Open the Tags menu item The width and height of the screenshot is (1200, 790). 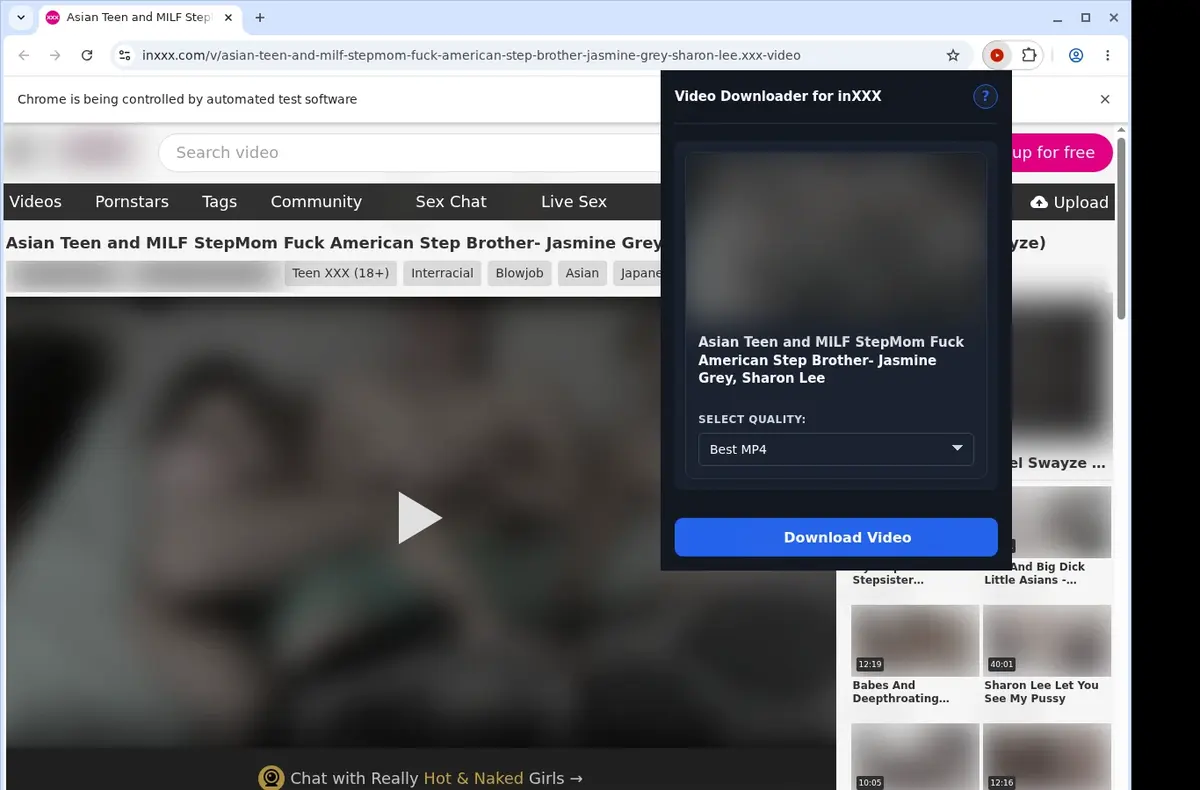pos(219,202)
